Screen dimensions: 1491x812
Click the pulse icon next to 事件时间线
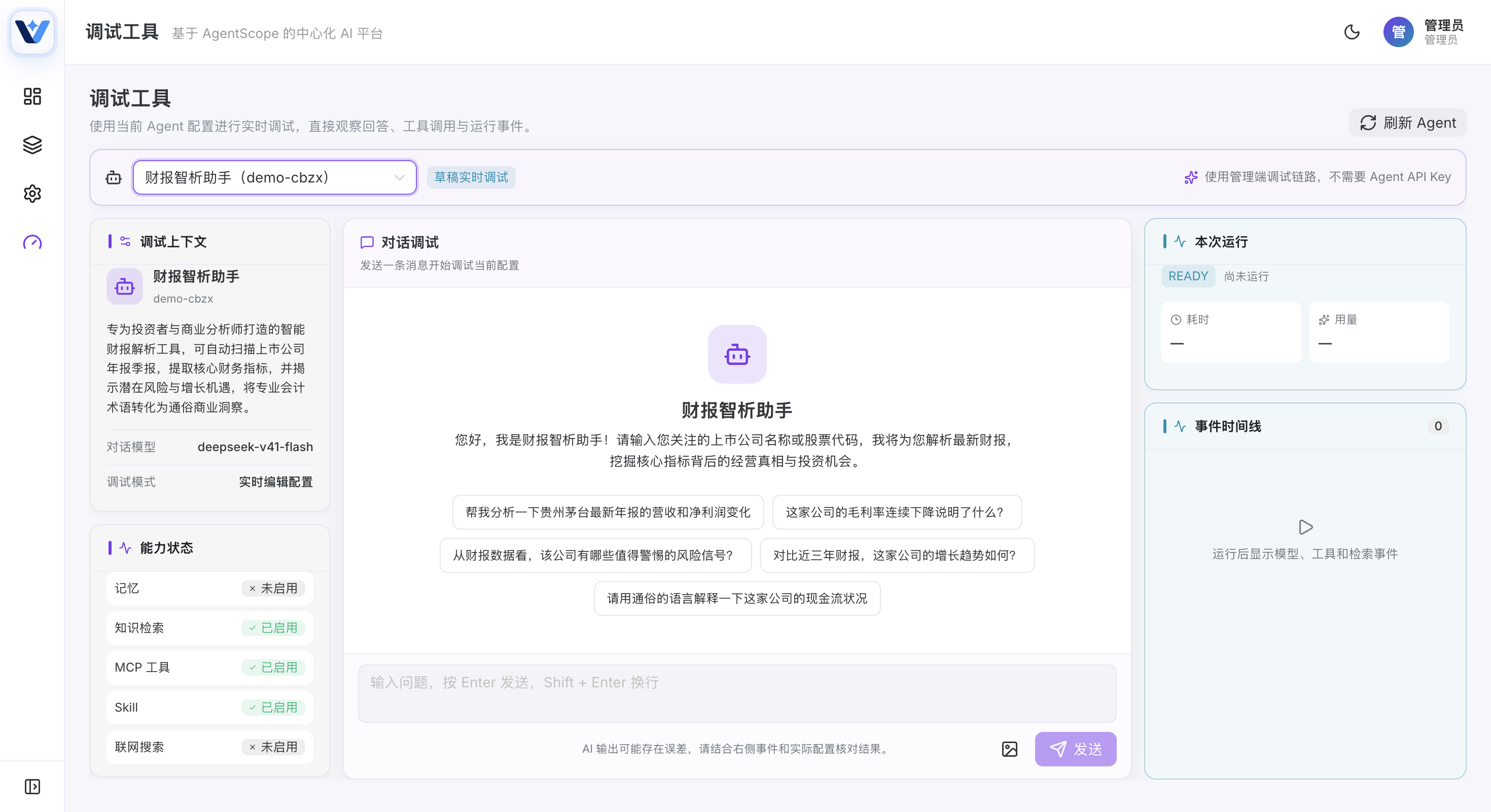(1180, 426)
